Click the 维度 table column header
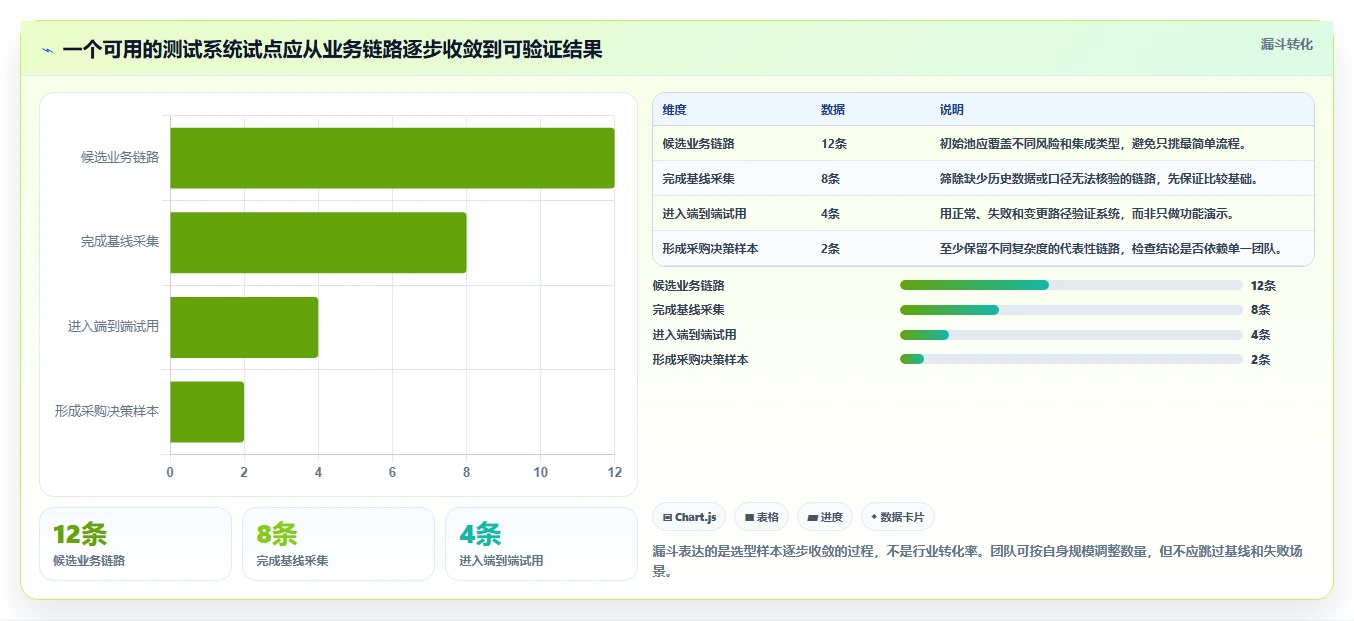 point(675,110)
